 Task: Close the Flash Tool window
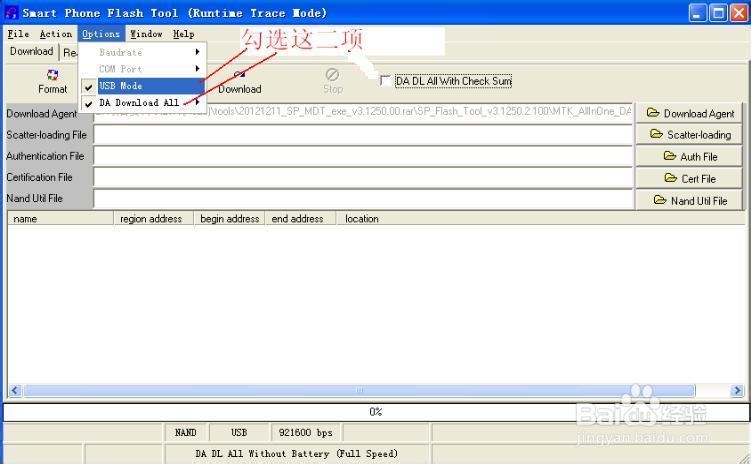tap(739, 13)
